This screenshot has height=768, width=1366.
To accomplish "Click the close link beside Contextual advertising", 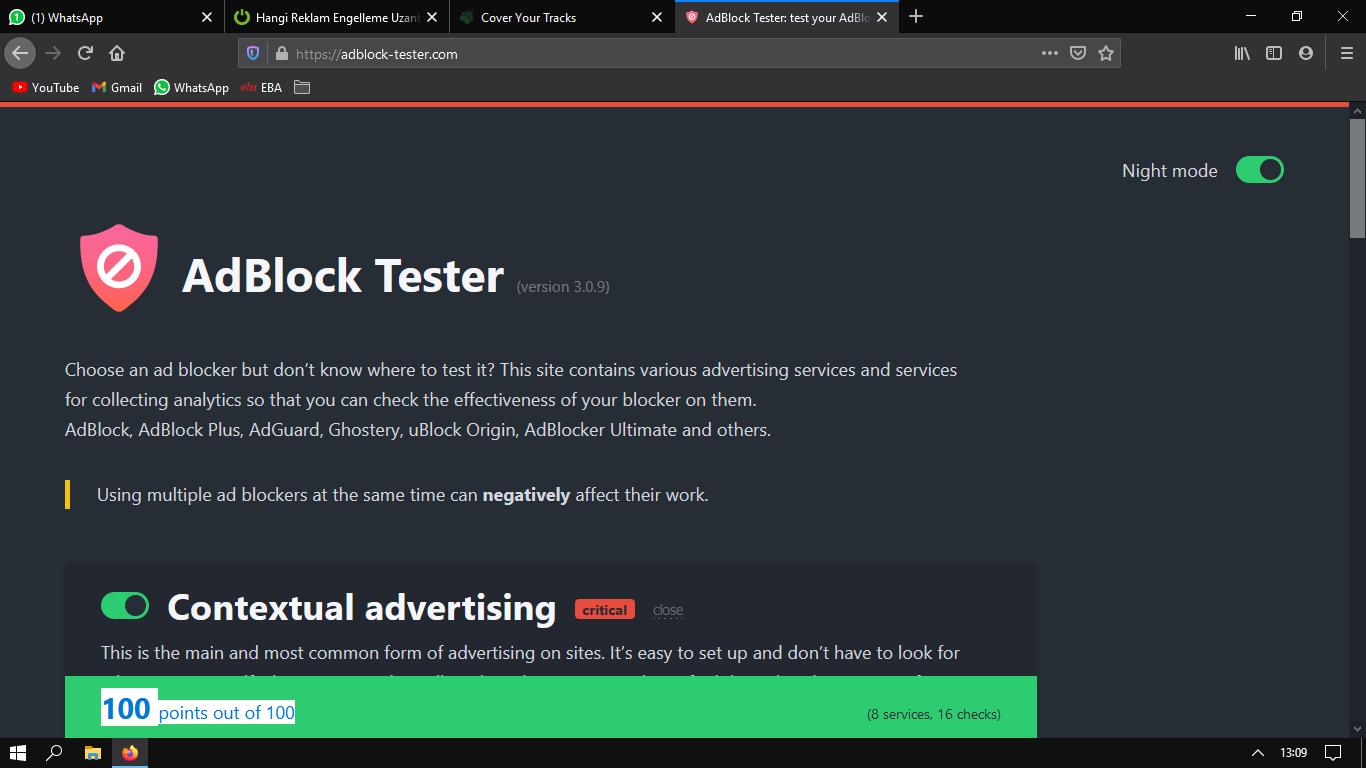I will [668, 610].
